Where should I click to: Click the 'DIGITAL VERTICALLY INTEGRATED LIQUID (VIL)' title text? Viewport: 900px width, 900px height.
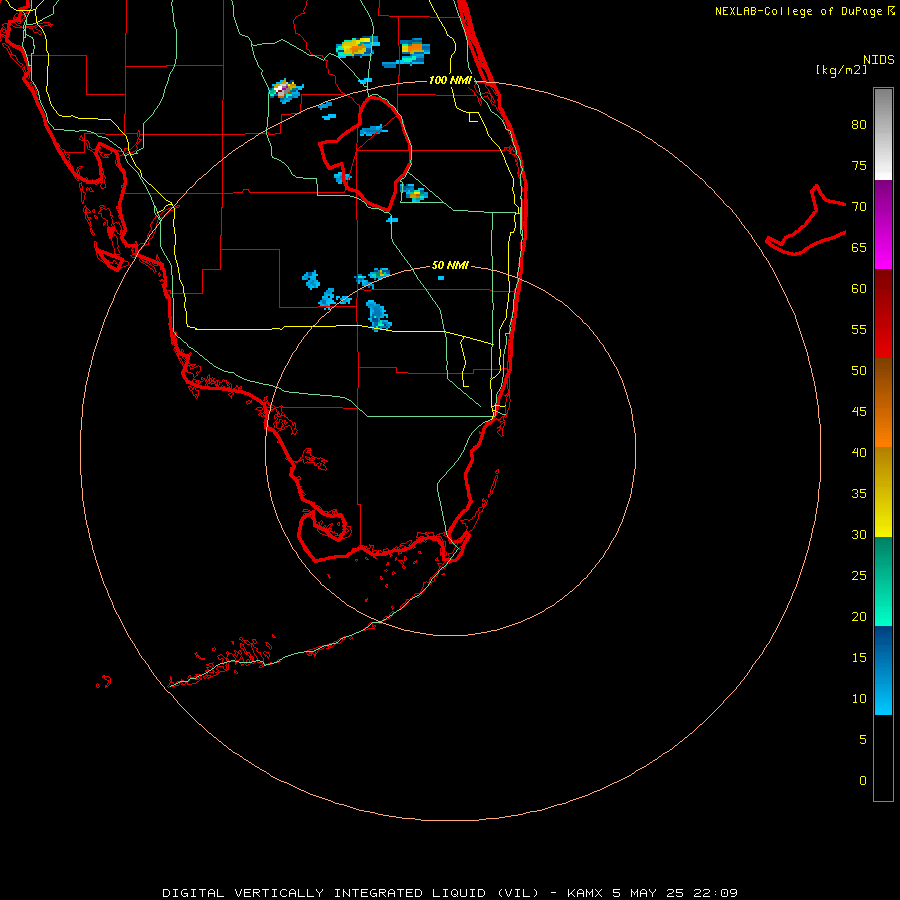pos(351,893)
